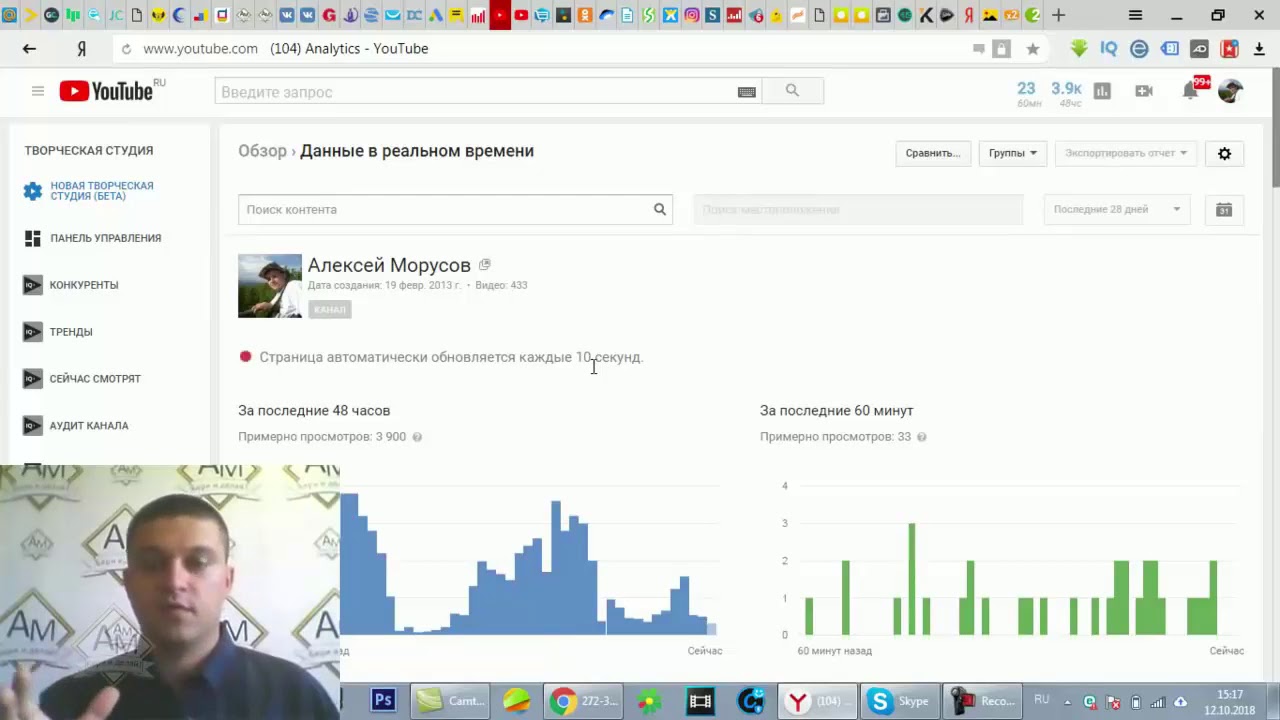Screen dimensions: 1280x720
Task: Click the channel avatar thumbnail
Action: [x=270, y=286]
